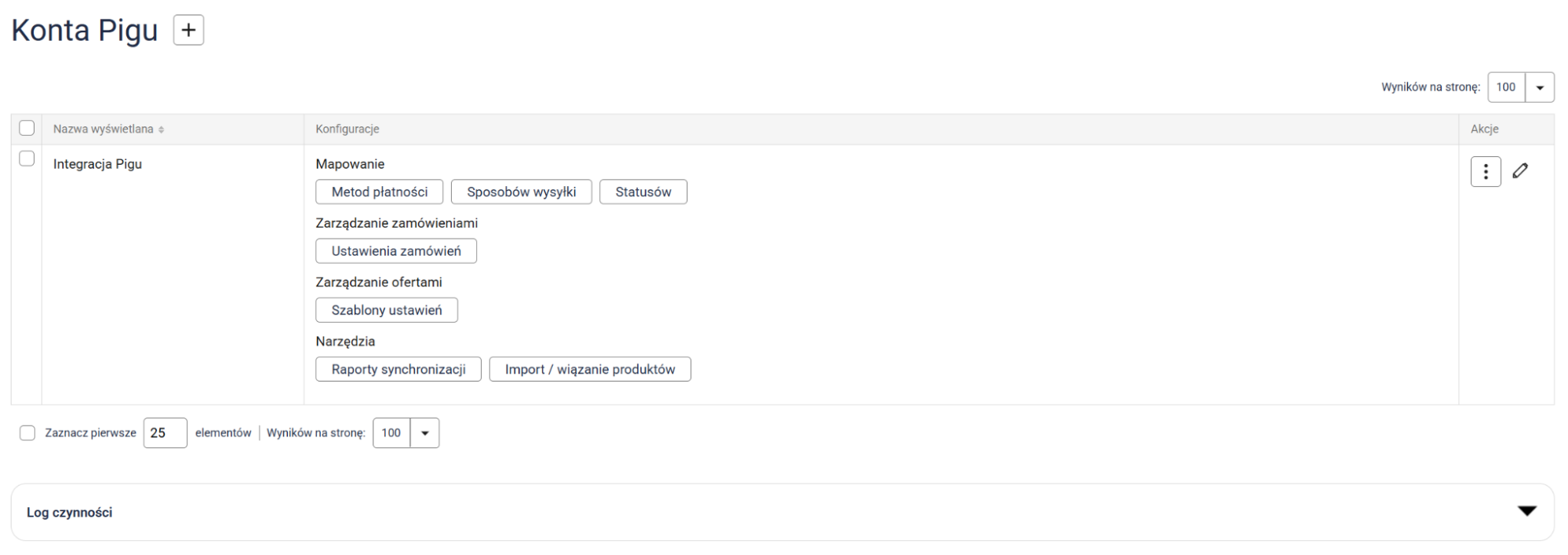
Task: Open bottom Wyników na stronę dropdown
Action: click(424, 433)
